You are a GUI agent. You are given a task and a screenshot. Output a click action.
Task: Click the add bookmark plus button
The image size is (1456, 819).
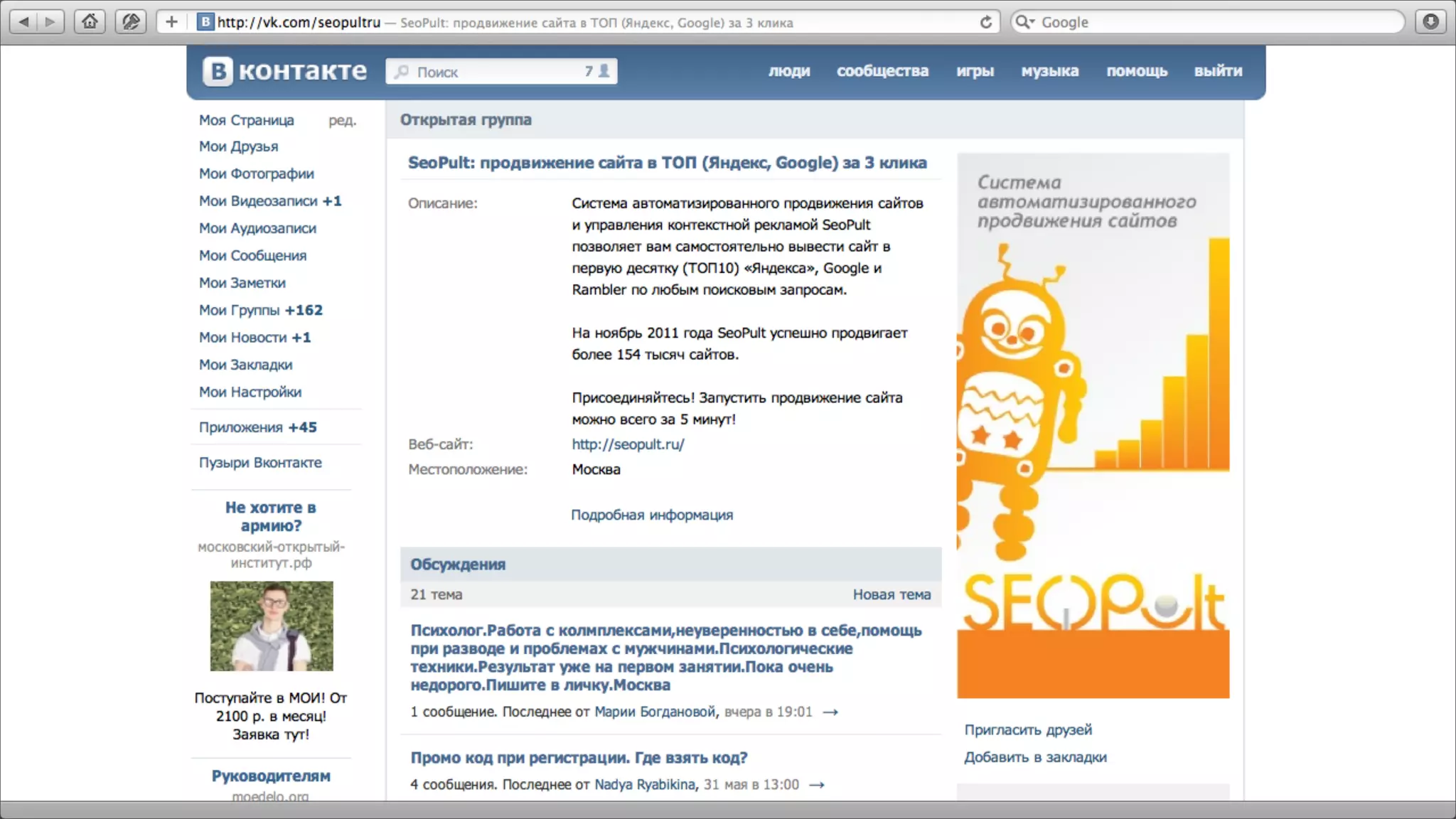[171, 22]
